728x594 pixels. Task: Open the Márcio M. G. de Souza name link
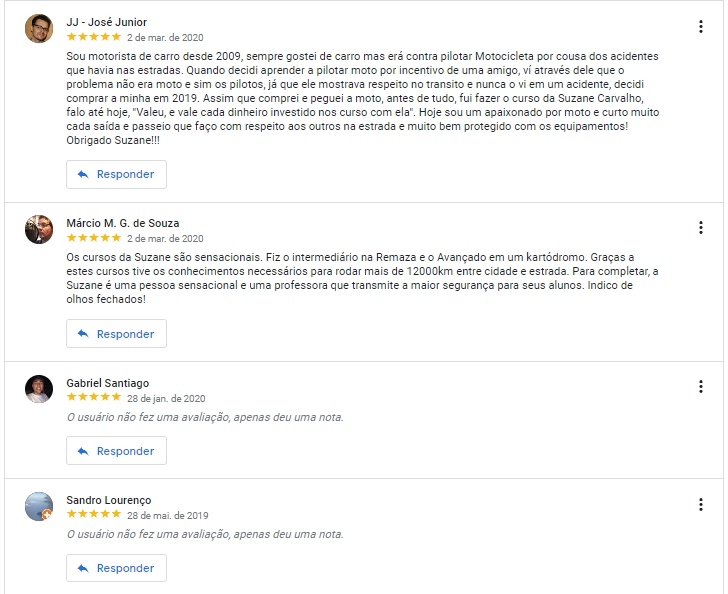tap(123, 223)
